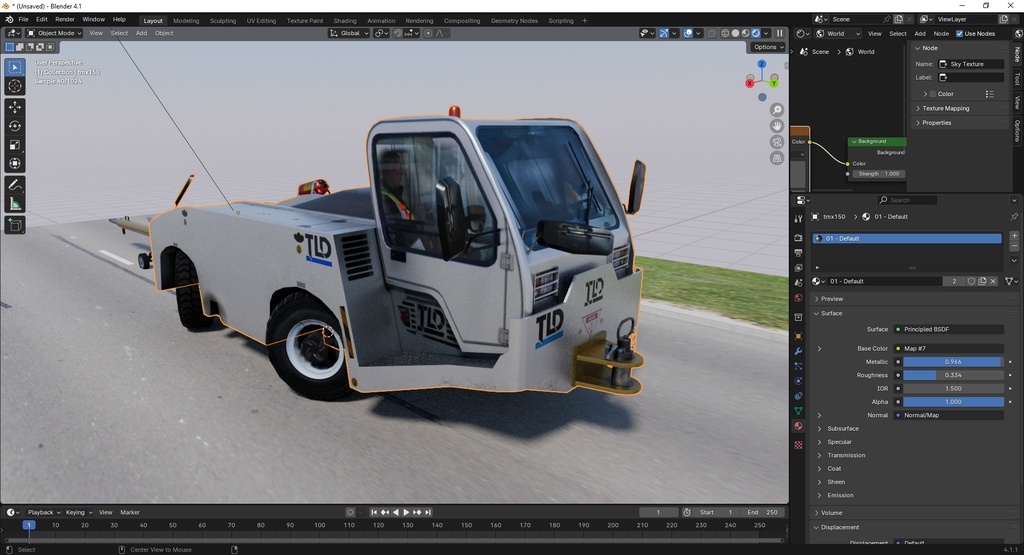
Task: Uncheck the Use Nodes checkbox
Action: (960, 33)
